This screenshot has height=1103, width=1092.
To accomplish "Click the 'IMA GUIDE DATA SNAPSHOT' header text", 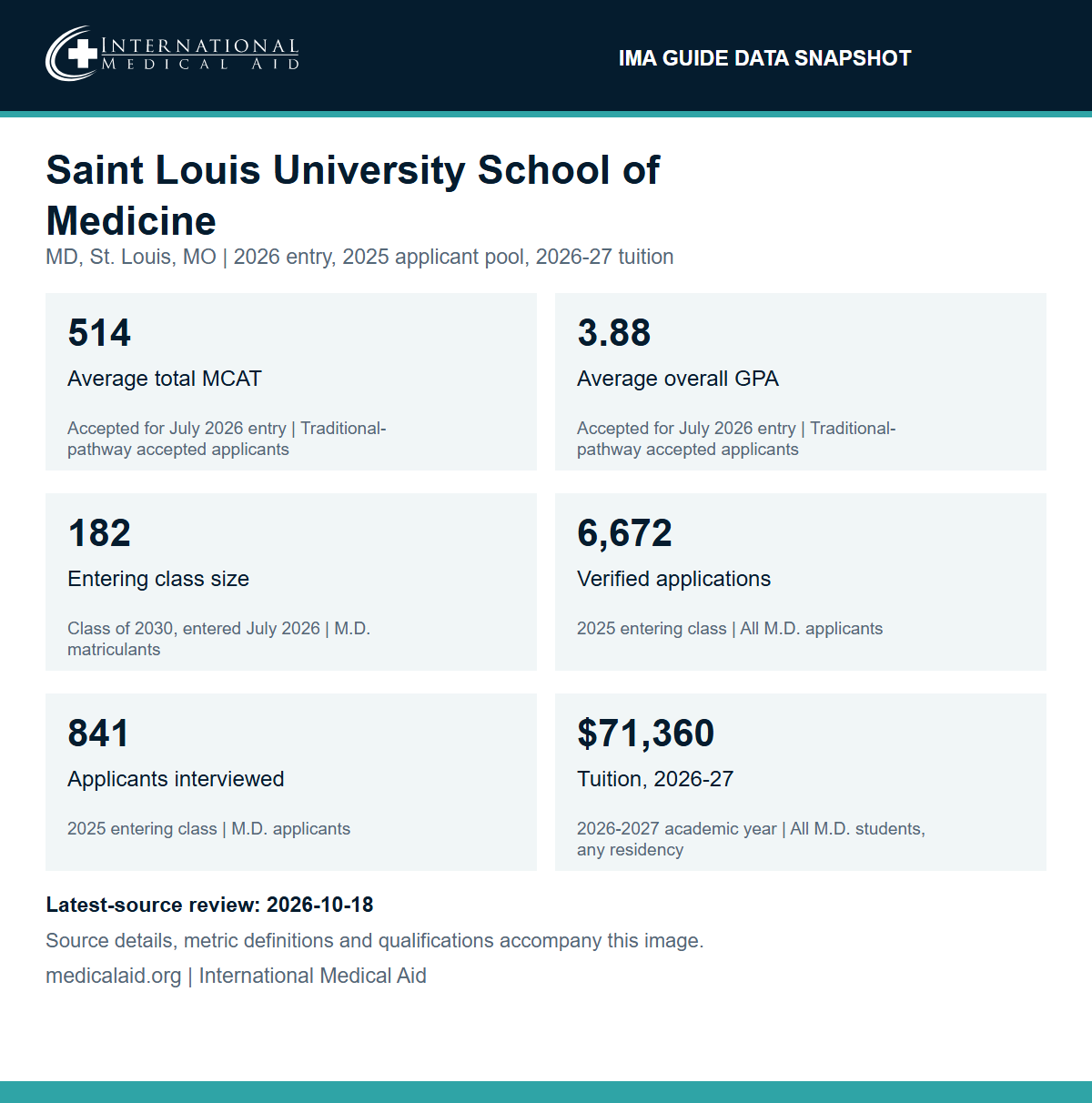I will [x=764, y=58].
